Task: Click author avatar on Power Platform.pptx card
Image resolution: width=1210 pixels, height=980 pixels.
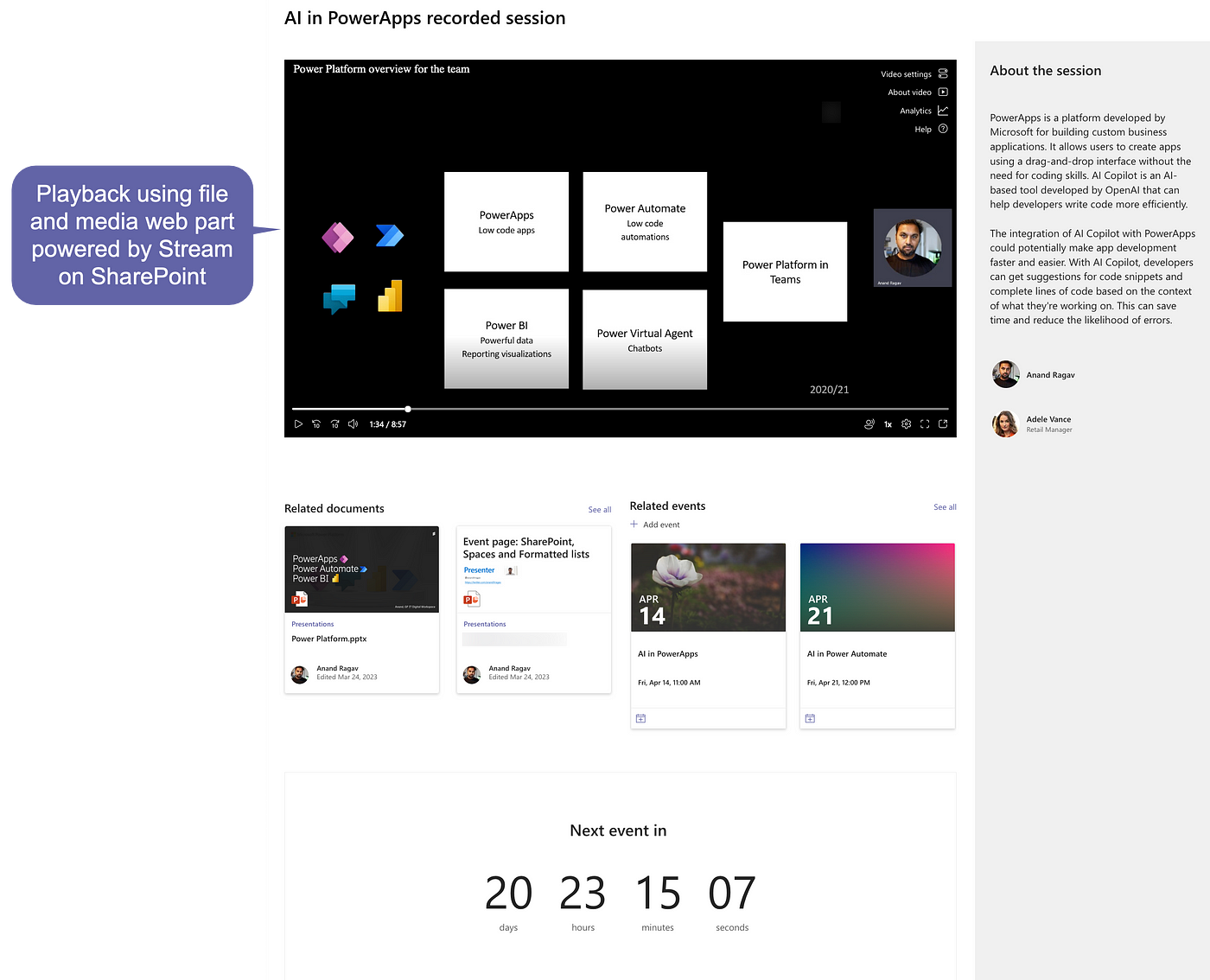Action: (300, 675)
